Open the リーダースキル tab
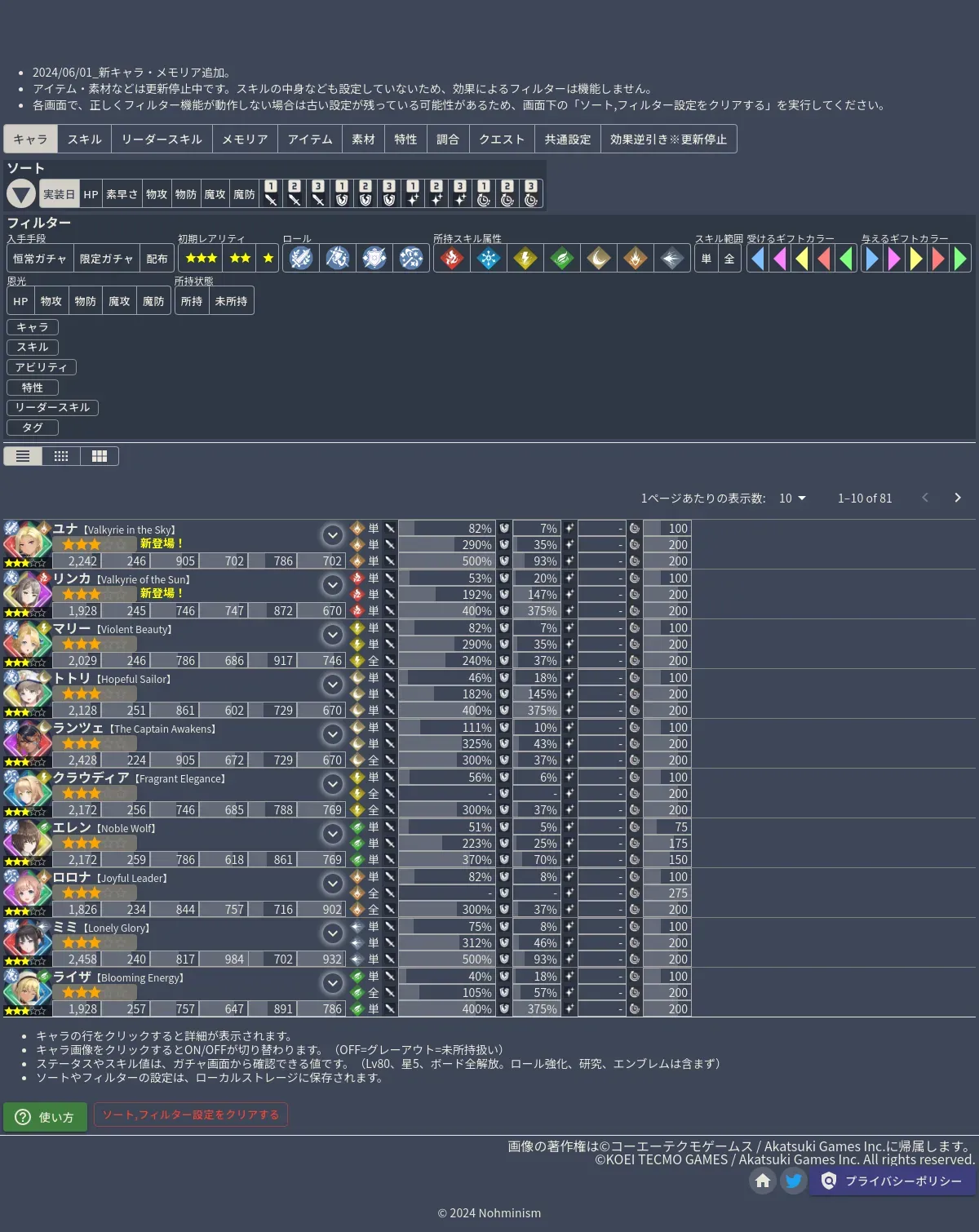979x1232 pixels. pyautogui.click(x=162, y=140)
